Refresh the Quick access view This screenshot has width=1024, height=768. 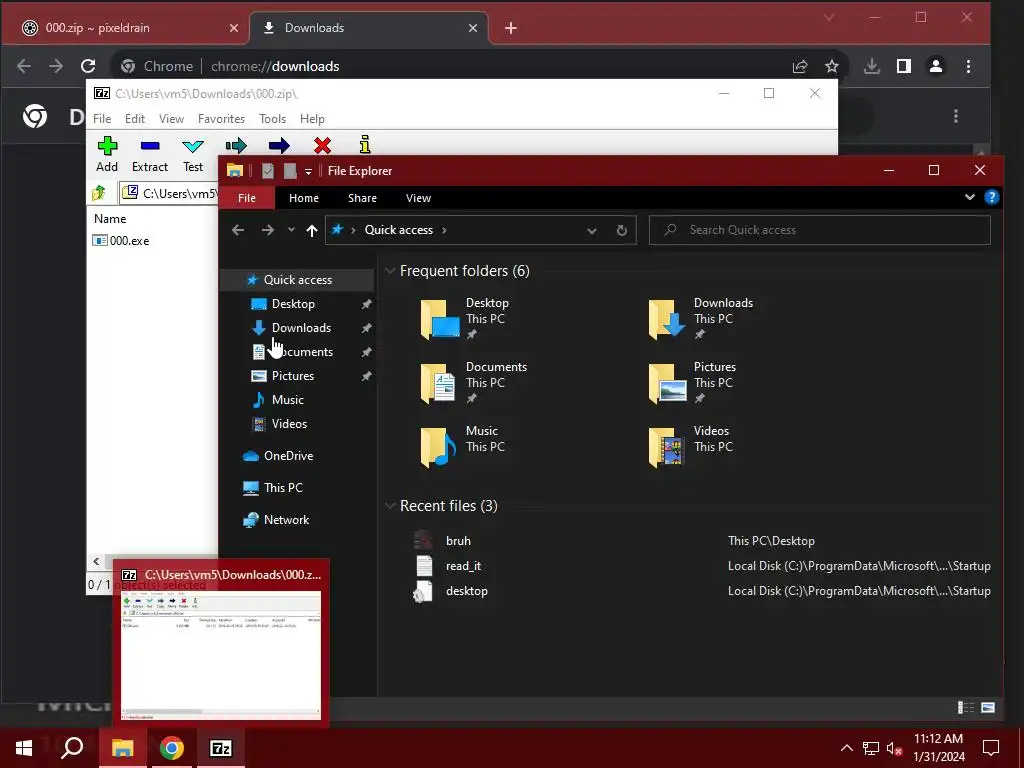click(622, 231)
